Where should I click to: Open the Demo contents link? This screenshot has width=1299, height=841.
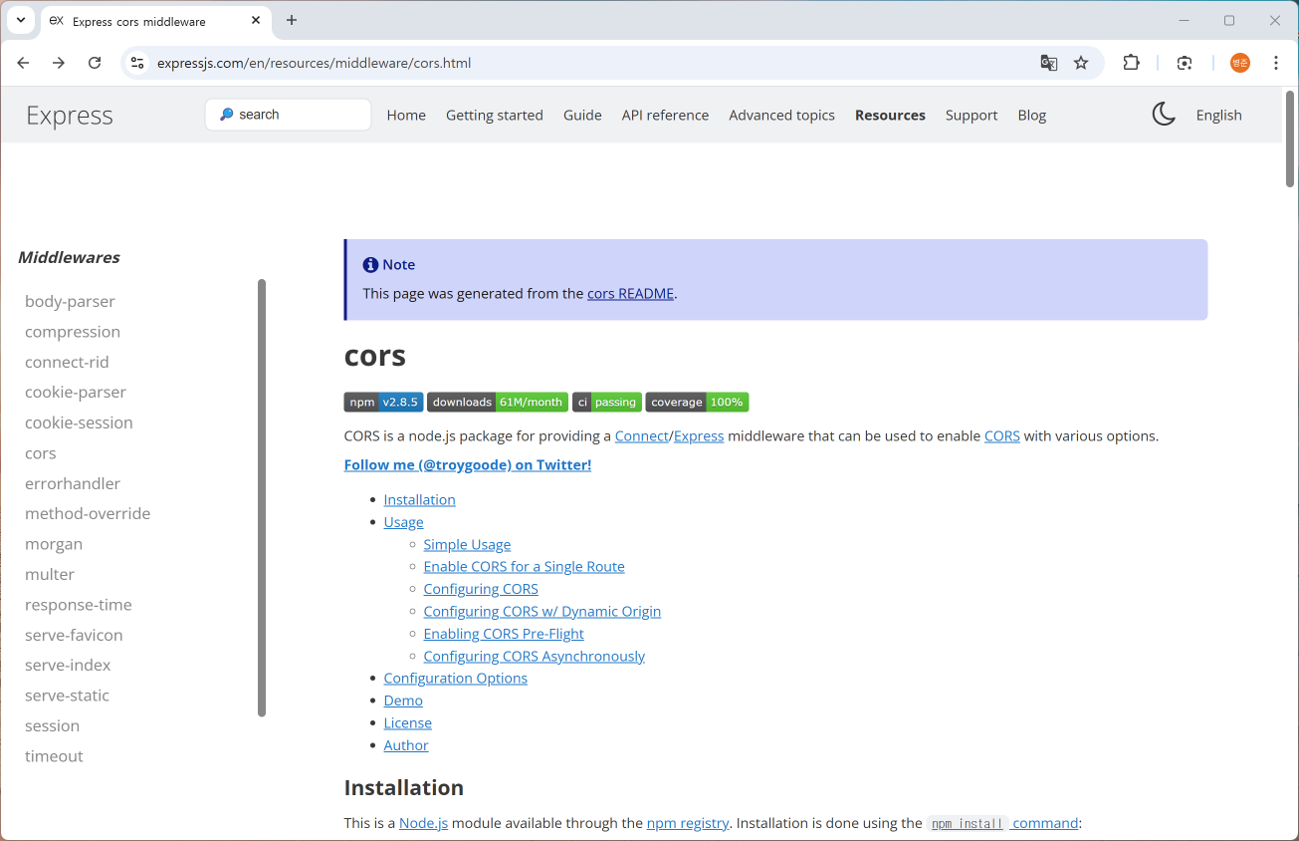[403, 701]
